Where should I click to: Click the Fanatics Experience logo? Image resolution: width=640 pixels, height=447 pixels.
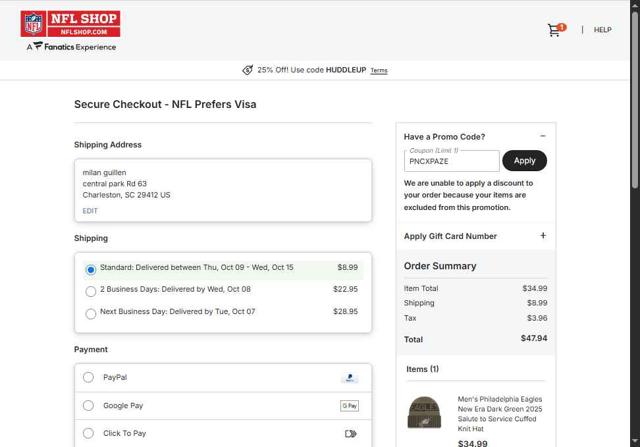[71, 46]
